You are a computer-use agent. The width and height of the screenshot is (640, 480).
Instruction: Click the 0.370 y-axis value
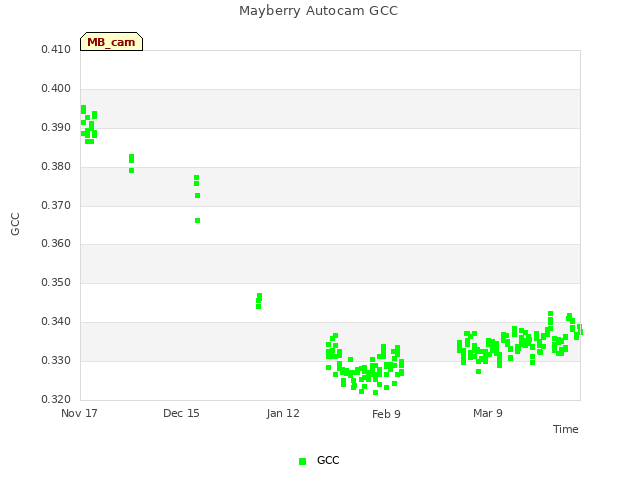(56, 206)
